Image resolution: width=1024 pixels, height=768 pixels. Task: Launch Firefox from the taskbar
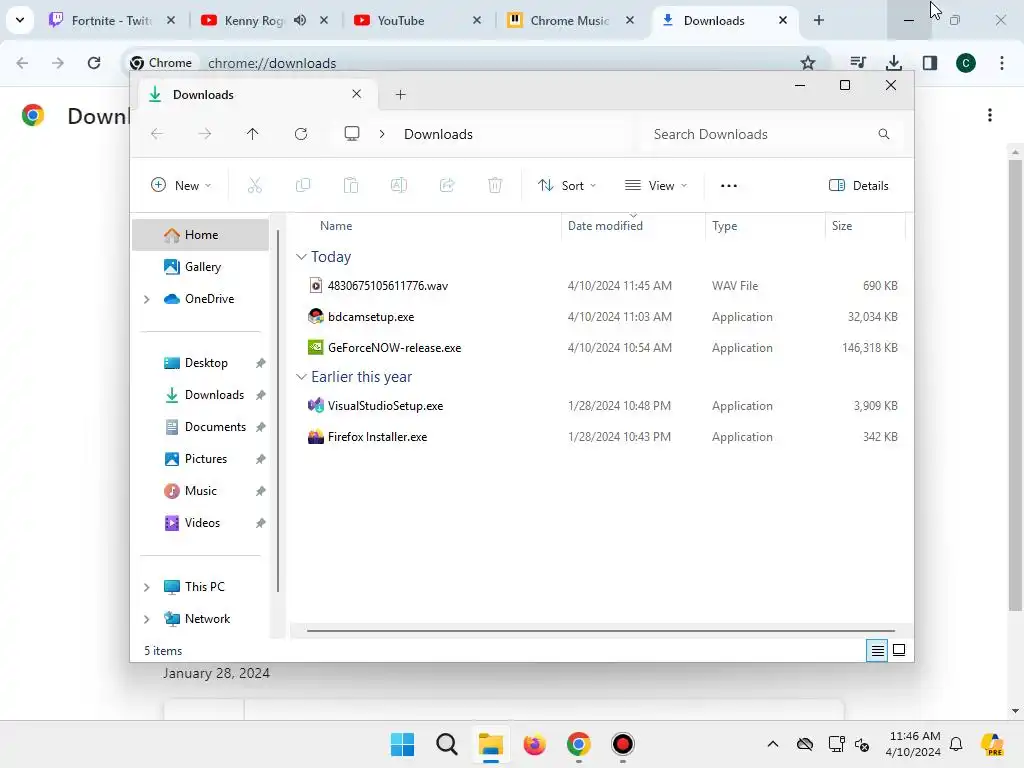[534, 744]
